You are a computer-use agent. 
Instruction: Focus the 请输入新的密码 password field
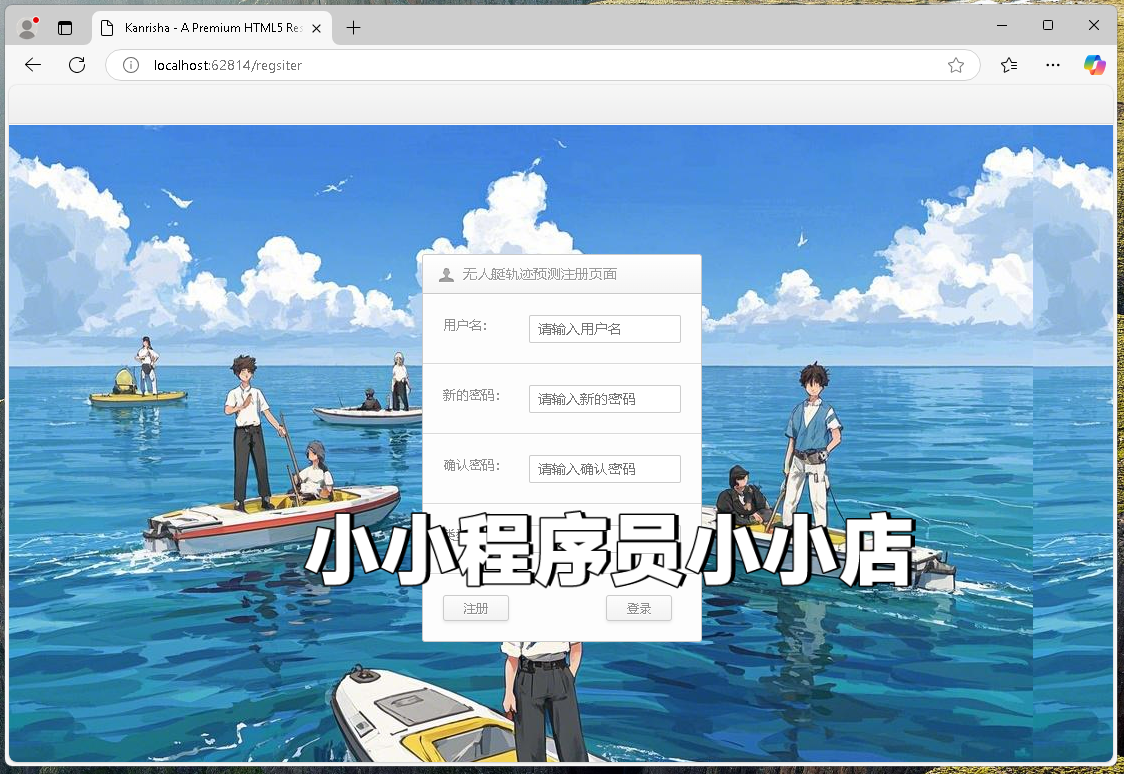click(604, 399)
